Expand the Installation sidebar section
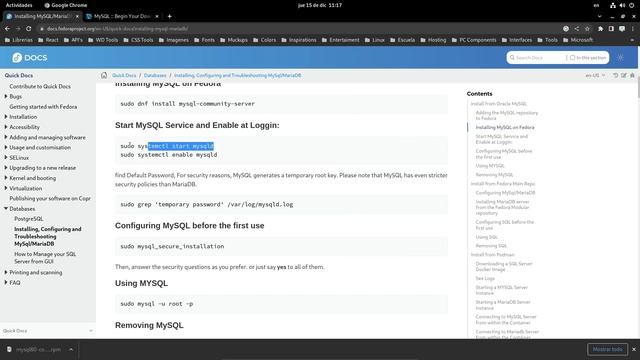Image resolution: width=640 pixels, height=360 pixels. coord(6,117)
